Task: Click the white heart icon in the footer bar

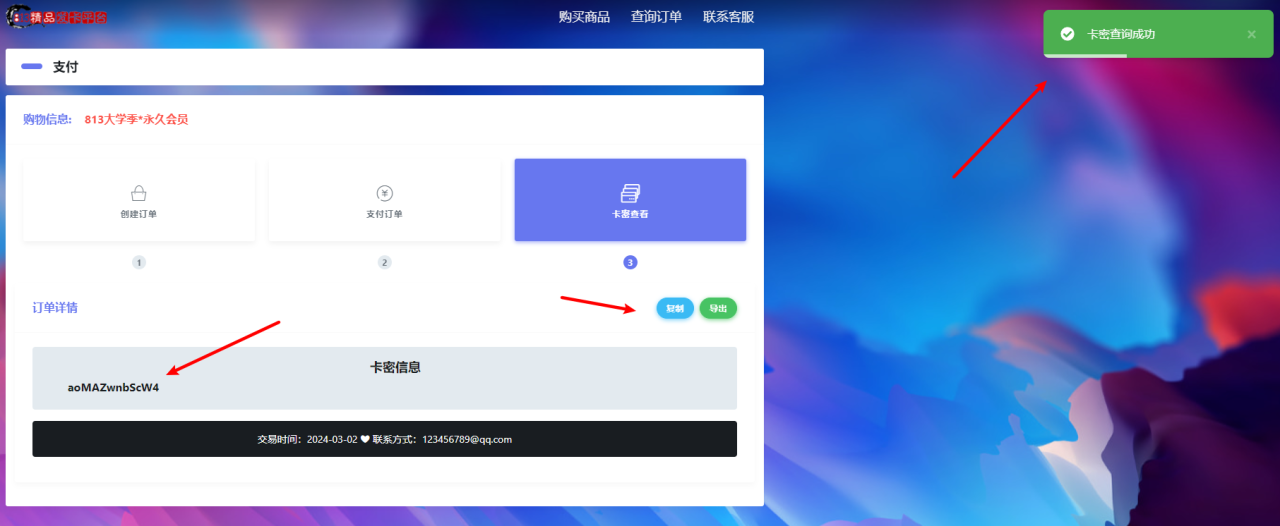Action: (x=365, y=439)
